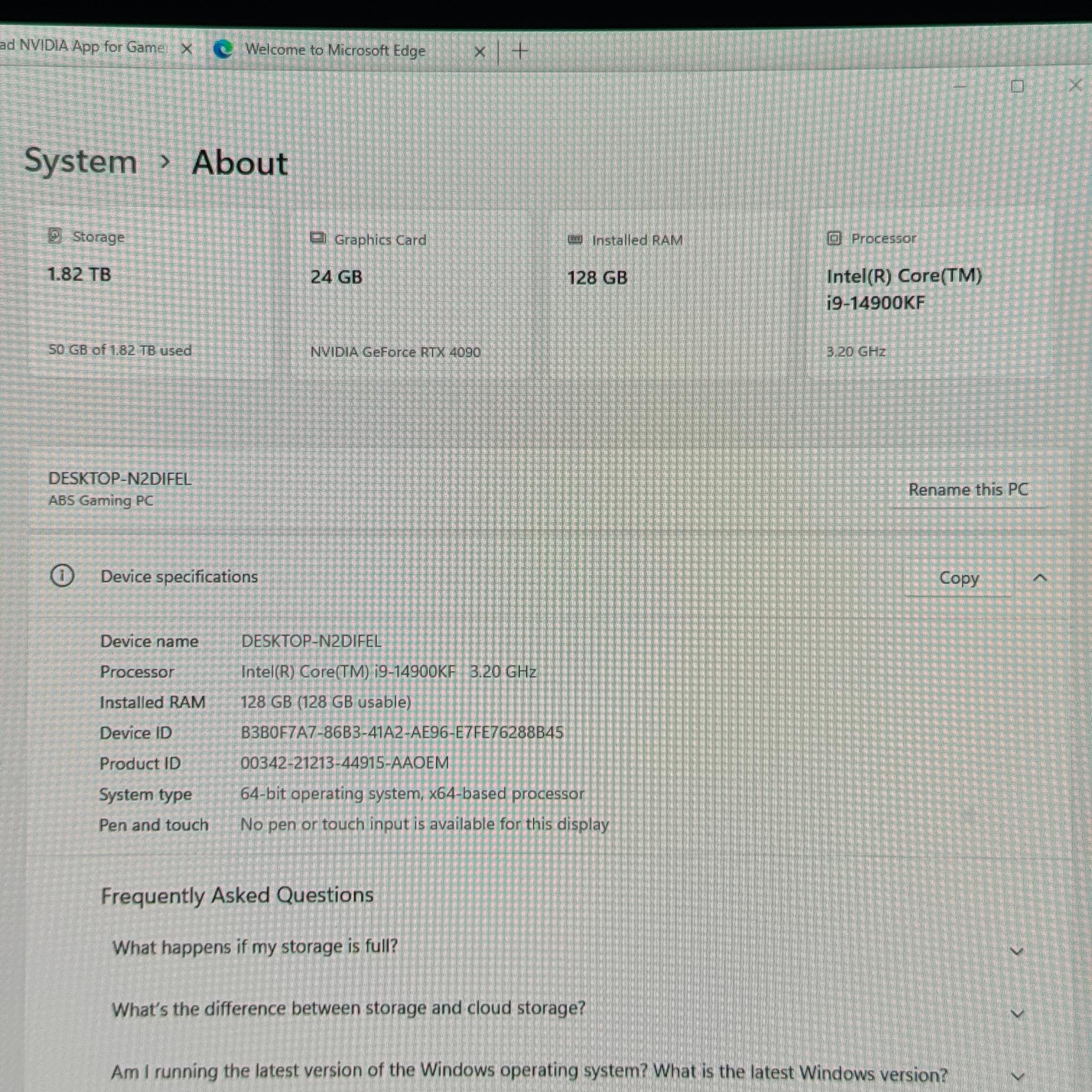Image resolution: width=1092 pixels, height=1092 pixels.
Task: Click the Rename this PC button
Action: point(968,489)
